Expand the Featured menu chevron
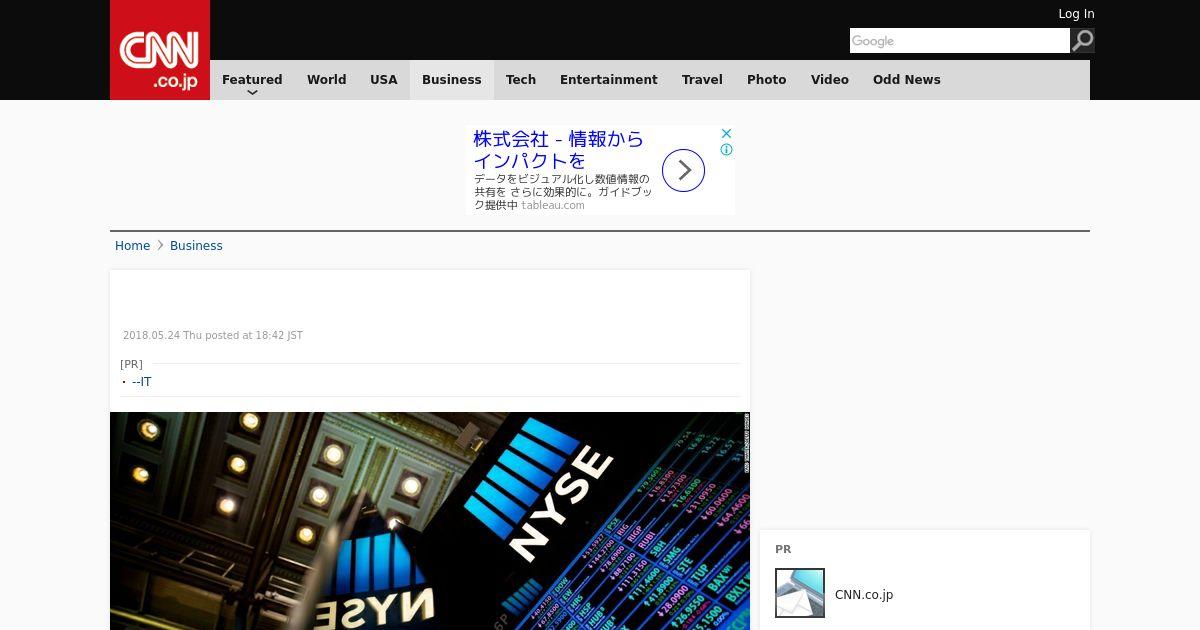This screenshot has height=630, width=1200. [x=252, y=93]
